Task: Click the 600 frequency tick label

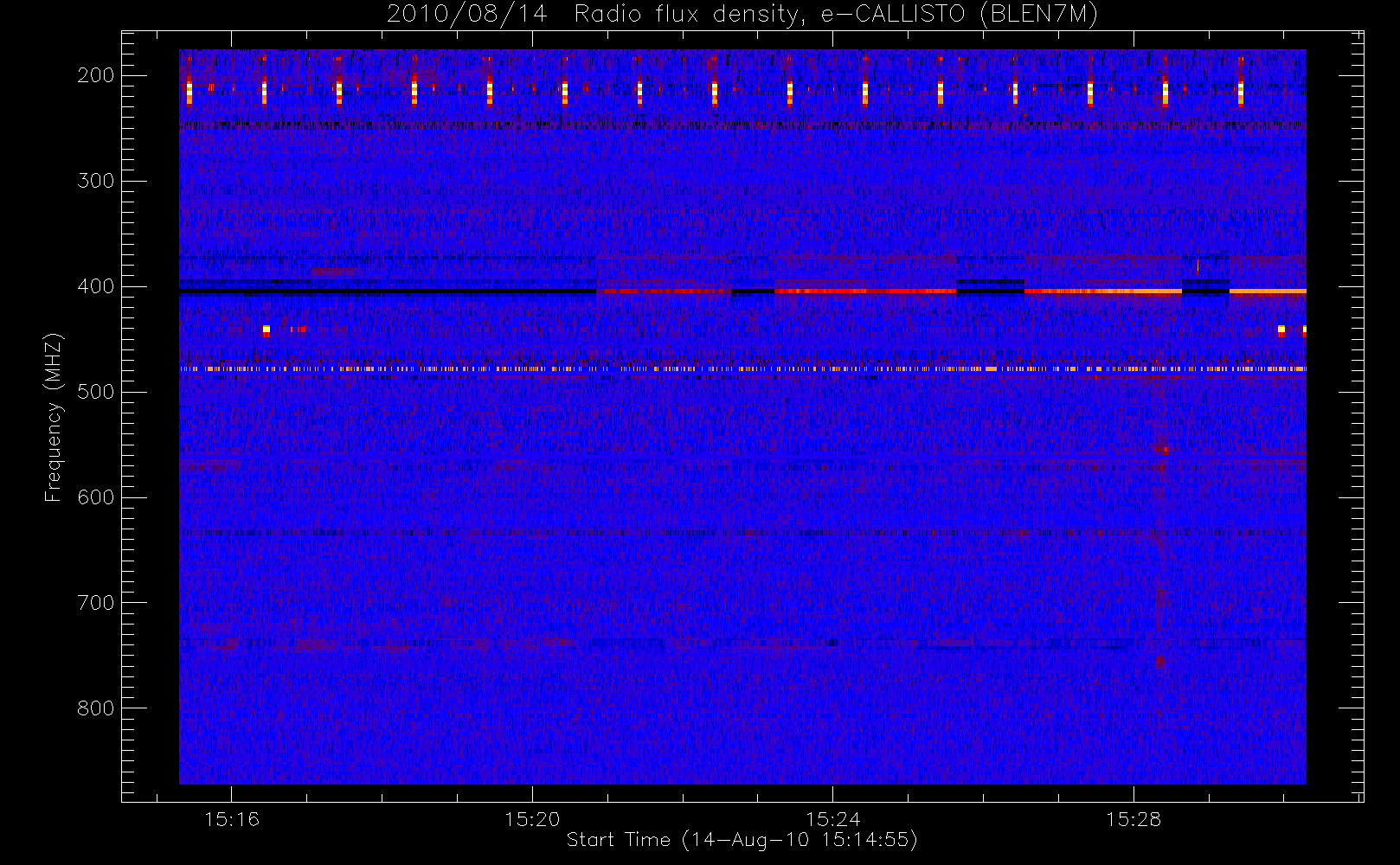Action: pos(95,497)
